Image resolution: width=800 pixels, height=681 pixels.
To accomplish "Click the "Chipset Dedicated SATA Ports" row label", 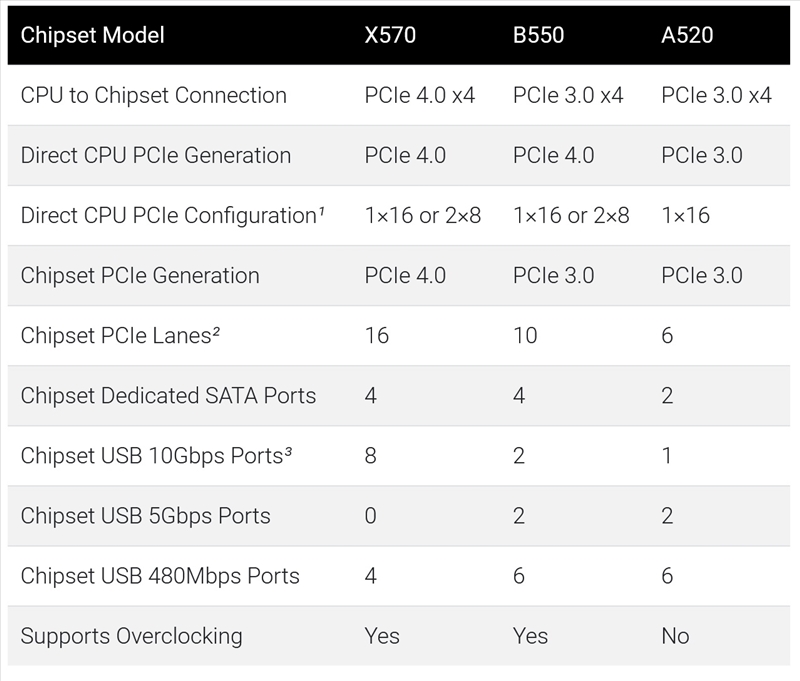I will pos(168,395).
